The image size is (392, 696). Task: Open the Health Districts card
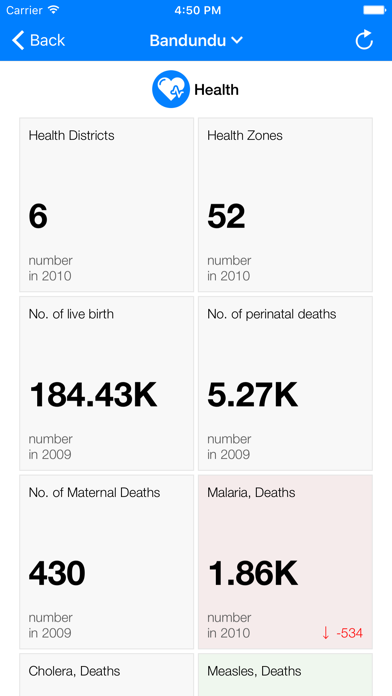pyautogui.click(x=107, y=205)
